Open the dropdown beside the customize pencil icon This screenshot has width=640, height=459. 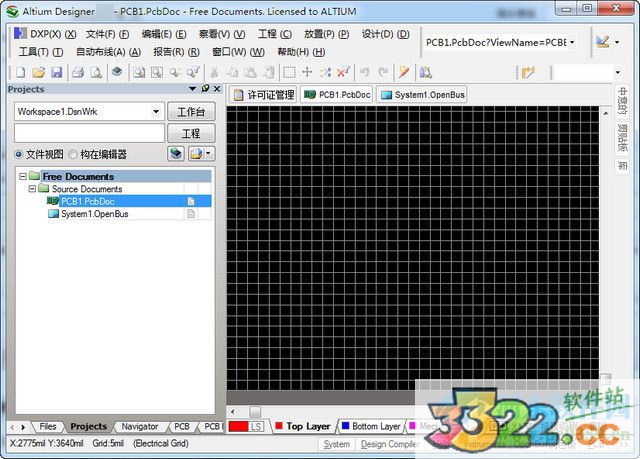(x=617, y=42)
